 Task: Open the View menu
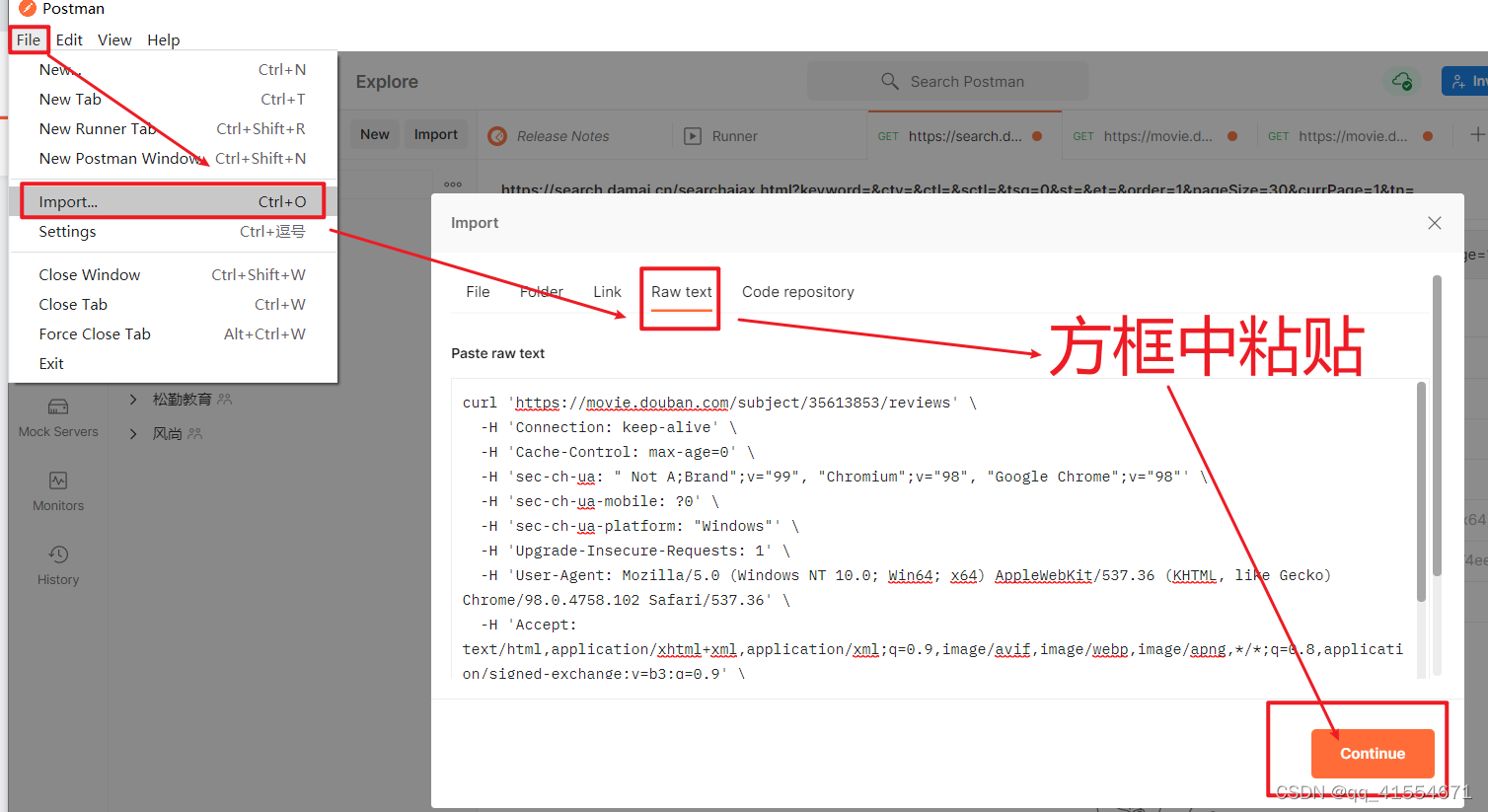point(114,40)
